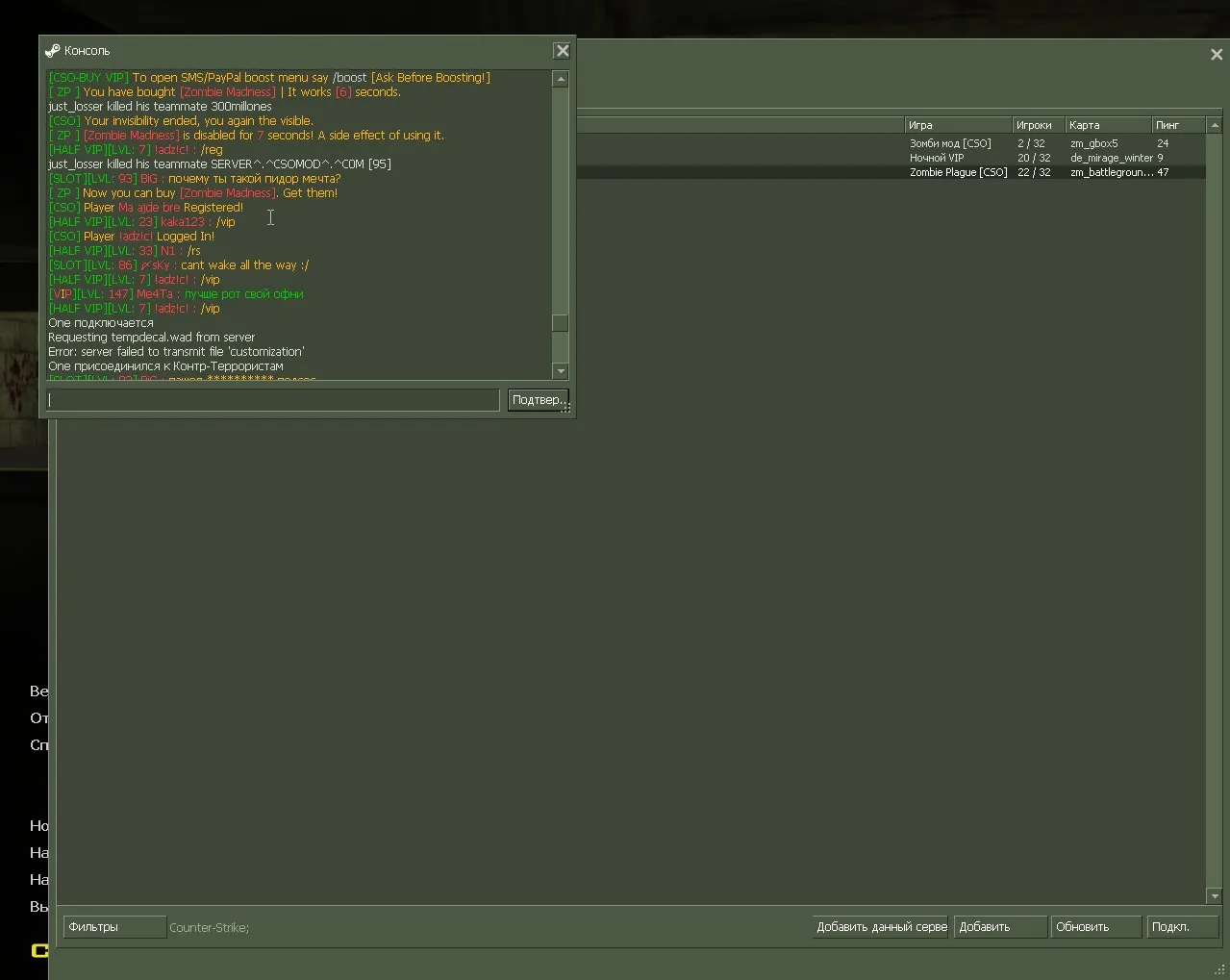Click the console resize grip corner

point(566,409)
